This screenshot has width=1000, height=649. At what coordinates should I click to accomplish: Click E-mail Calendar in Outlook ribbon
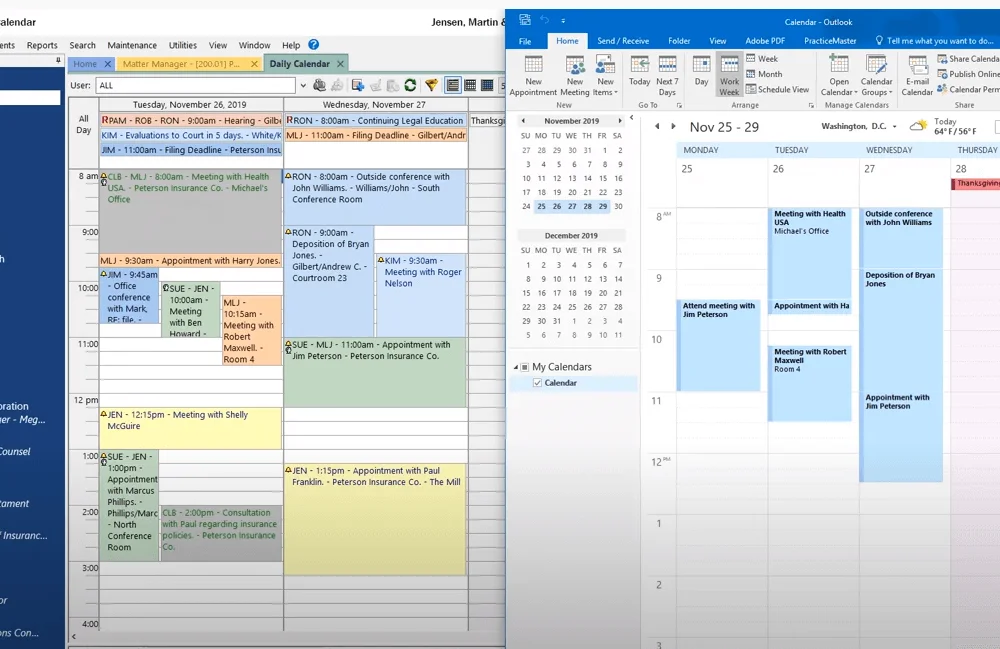(x=917, y=75)
